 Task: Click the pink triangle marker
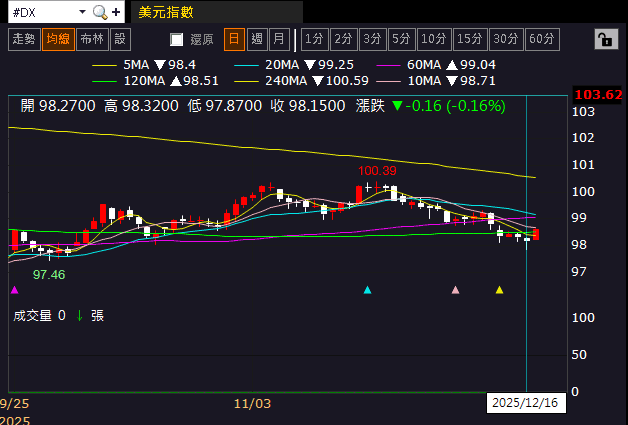[x=455, y=290]
